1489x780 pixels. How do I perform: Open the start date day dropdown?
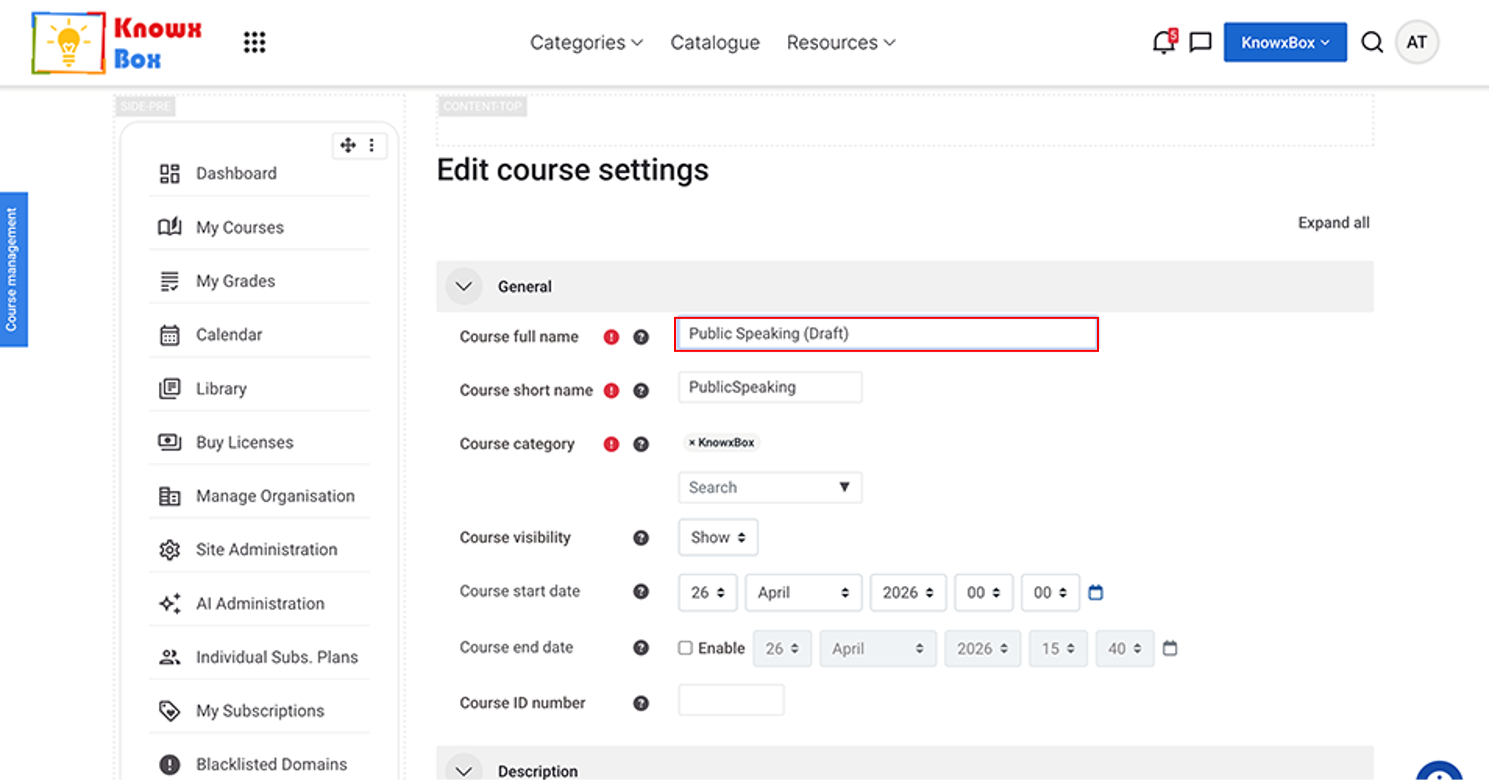pos(708,593)
